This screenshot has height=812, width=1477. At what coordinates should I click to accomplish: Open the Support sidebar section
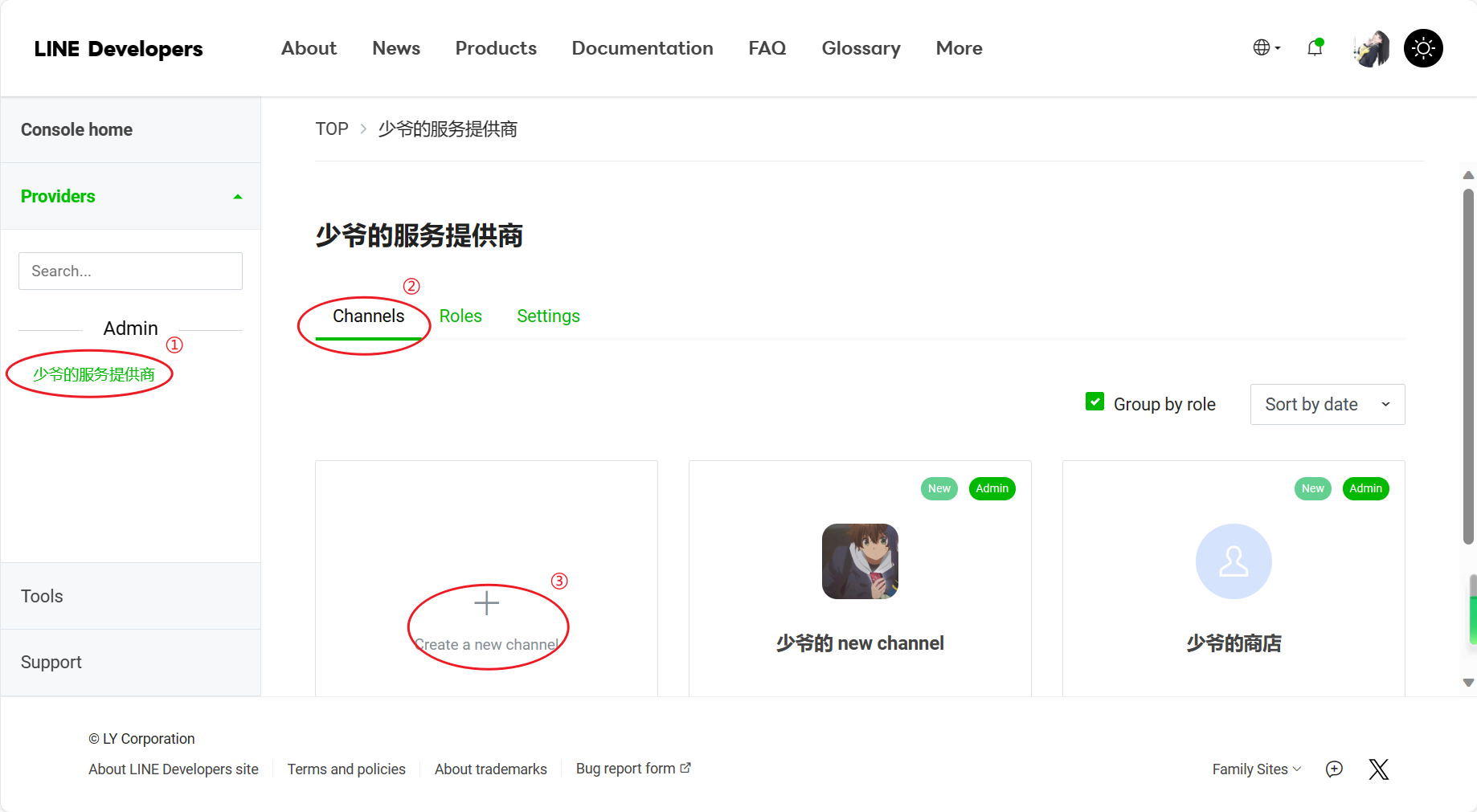[x=130, y=662]
